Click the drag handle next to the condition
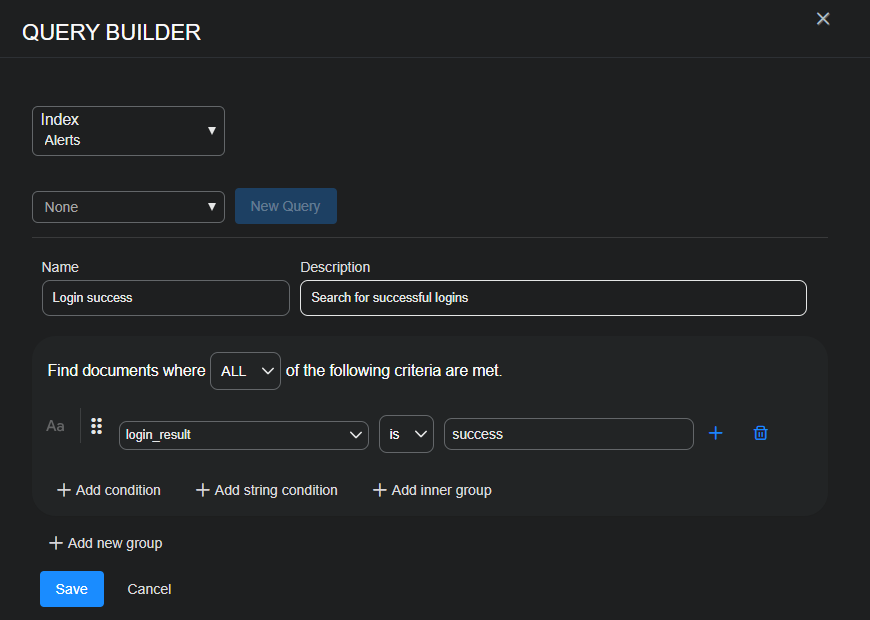This screenshot has width=870, height=620. [96, 425]
